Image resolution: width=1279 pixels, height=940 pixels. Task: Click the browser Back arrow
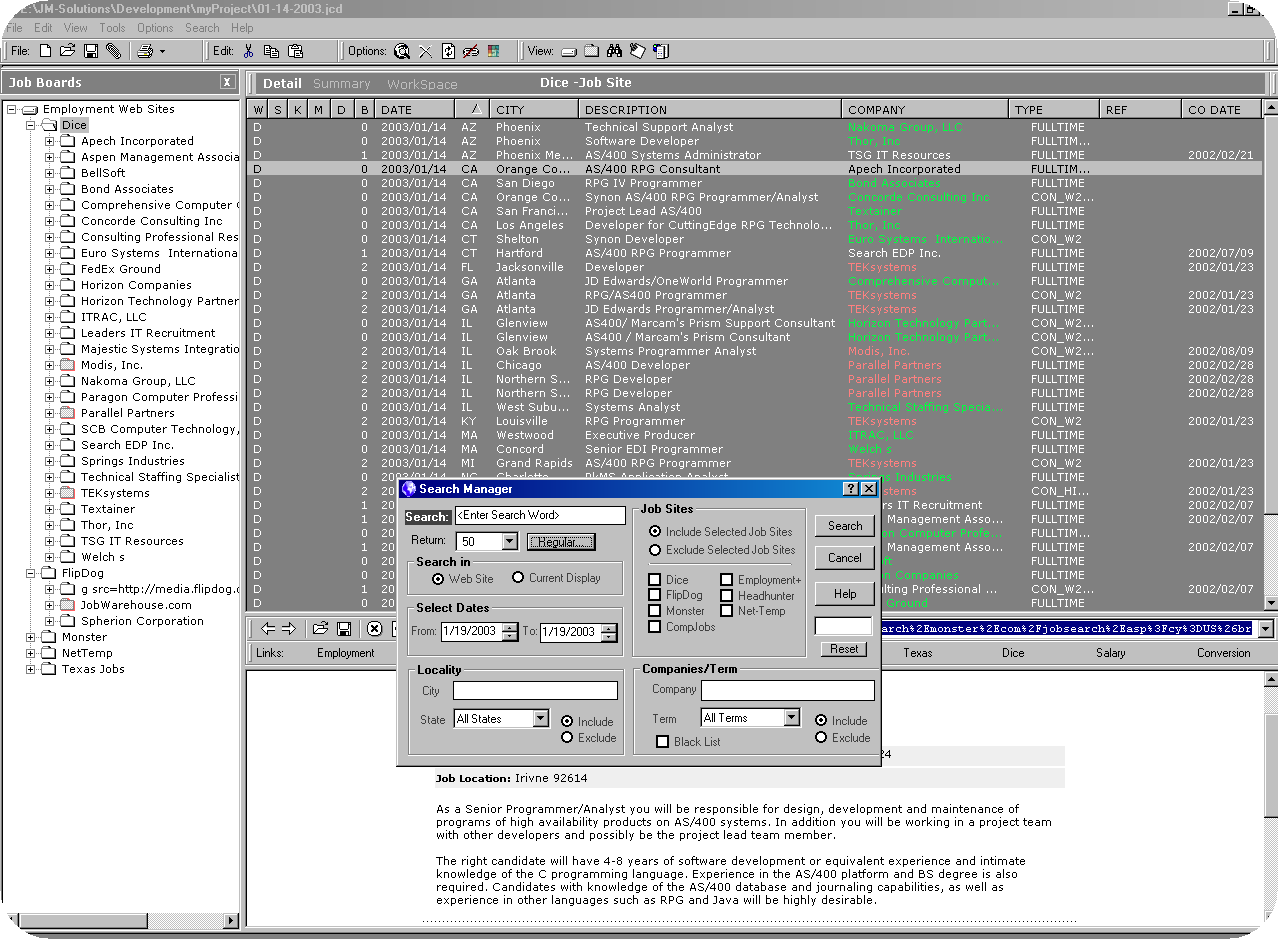click(267, 629)
